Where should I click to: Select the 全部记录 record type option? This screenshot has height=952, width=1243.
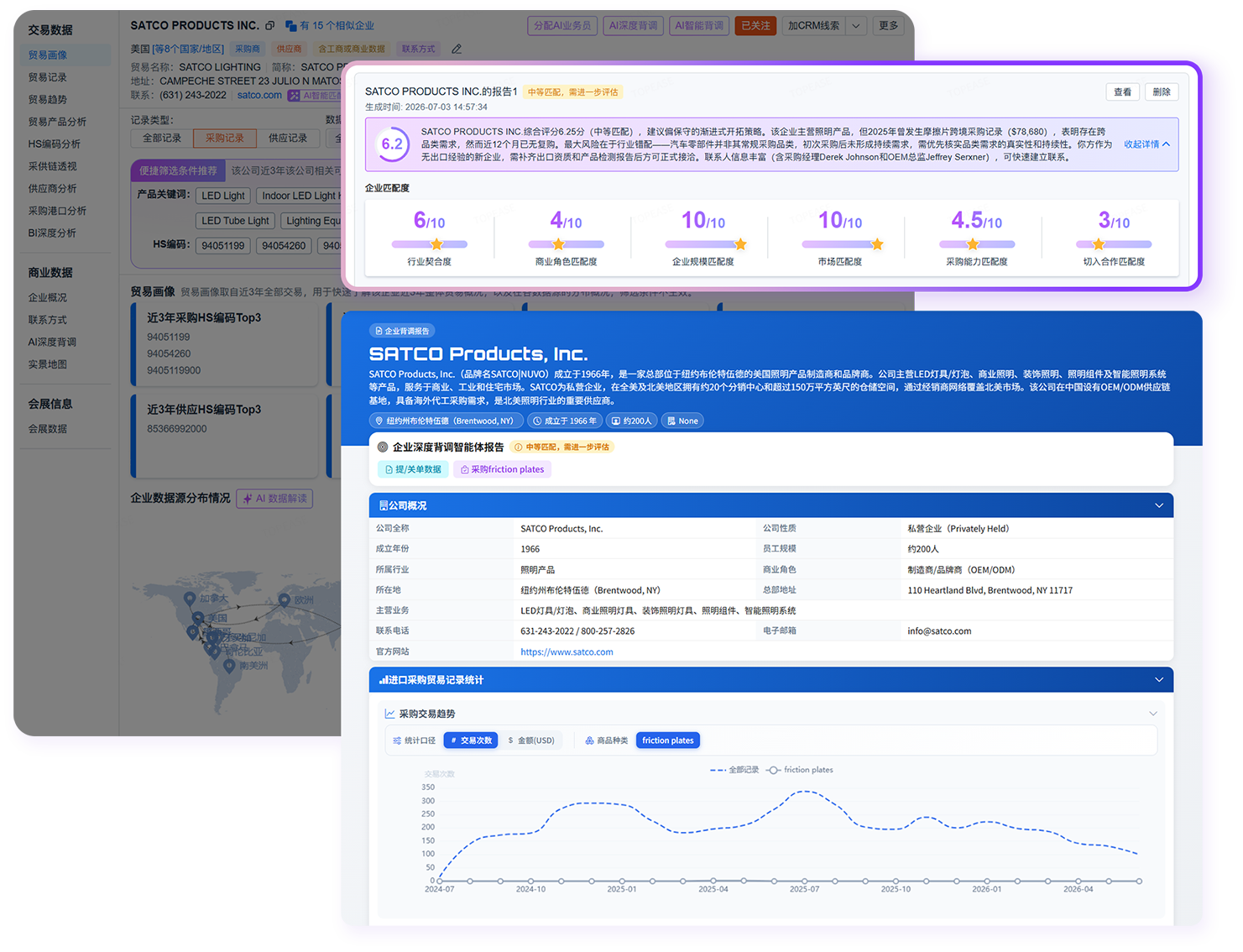coord(162,138)
